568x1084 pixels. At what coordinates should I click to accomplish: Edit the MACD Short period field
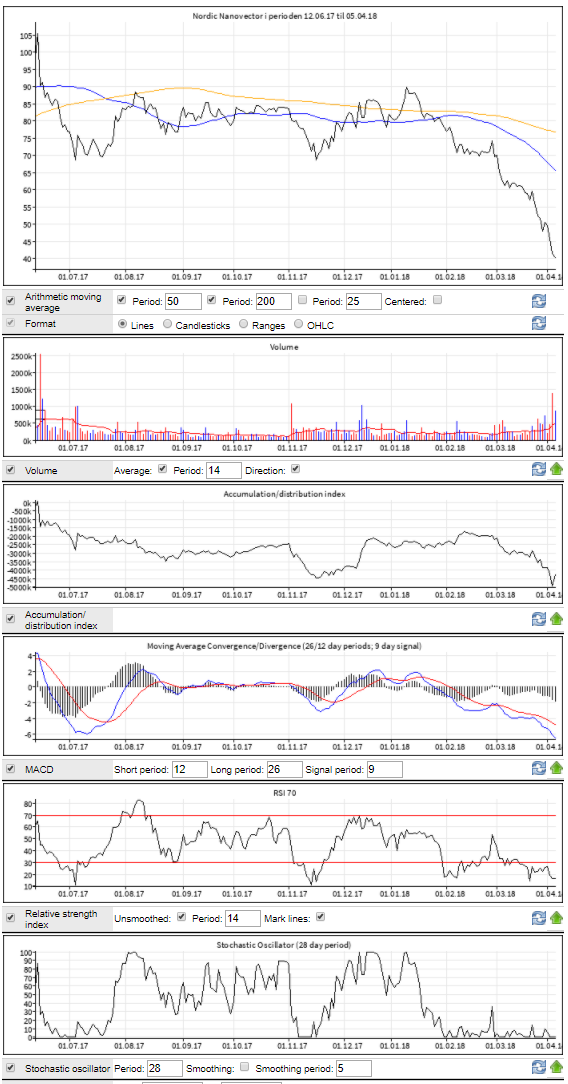pyautogui.click(x=190, y=769)
